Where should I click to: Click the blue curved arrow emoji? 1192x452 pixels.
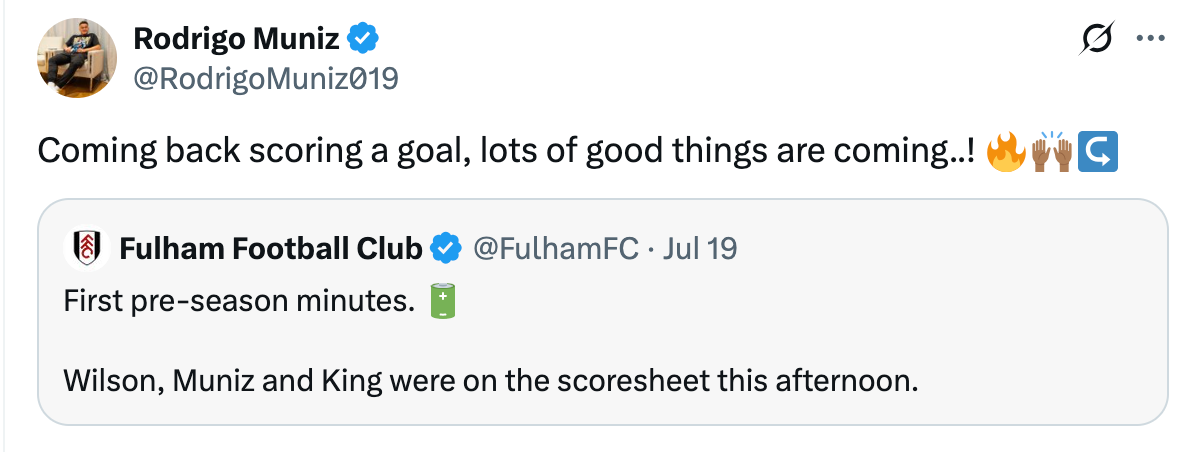click(1098, 152)
